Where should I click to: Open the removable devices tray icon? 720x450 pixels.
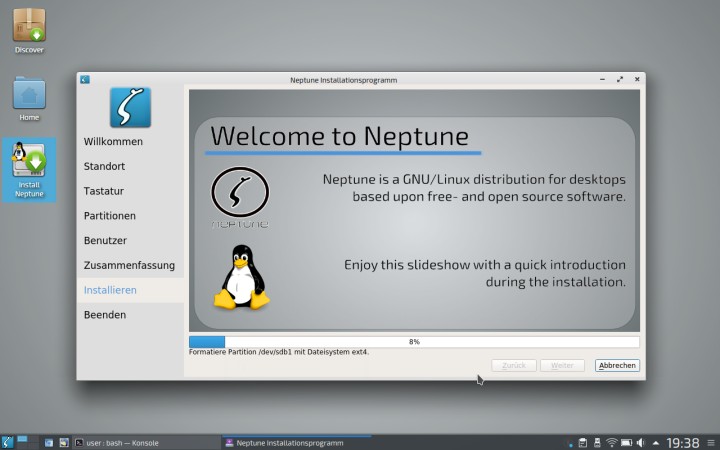click(597, 443)
